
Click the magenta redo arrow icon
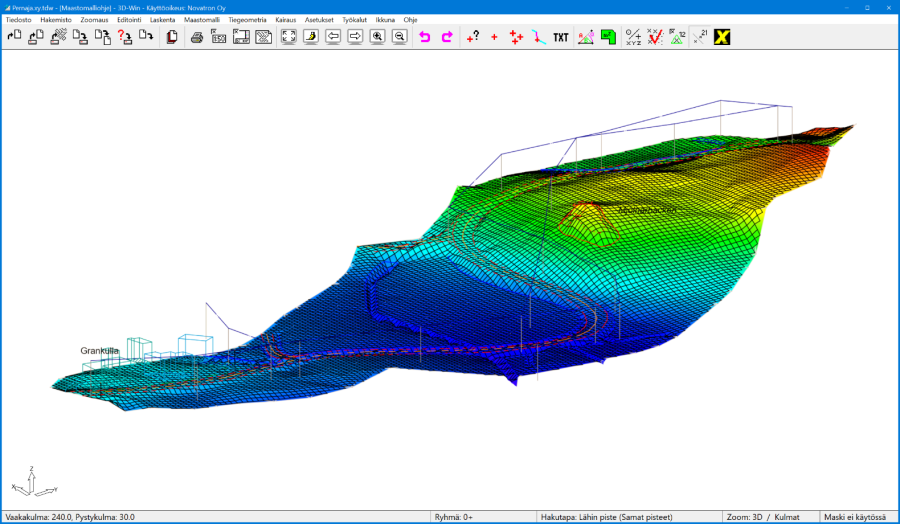point(447,37)
